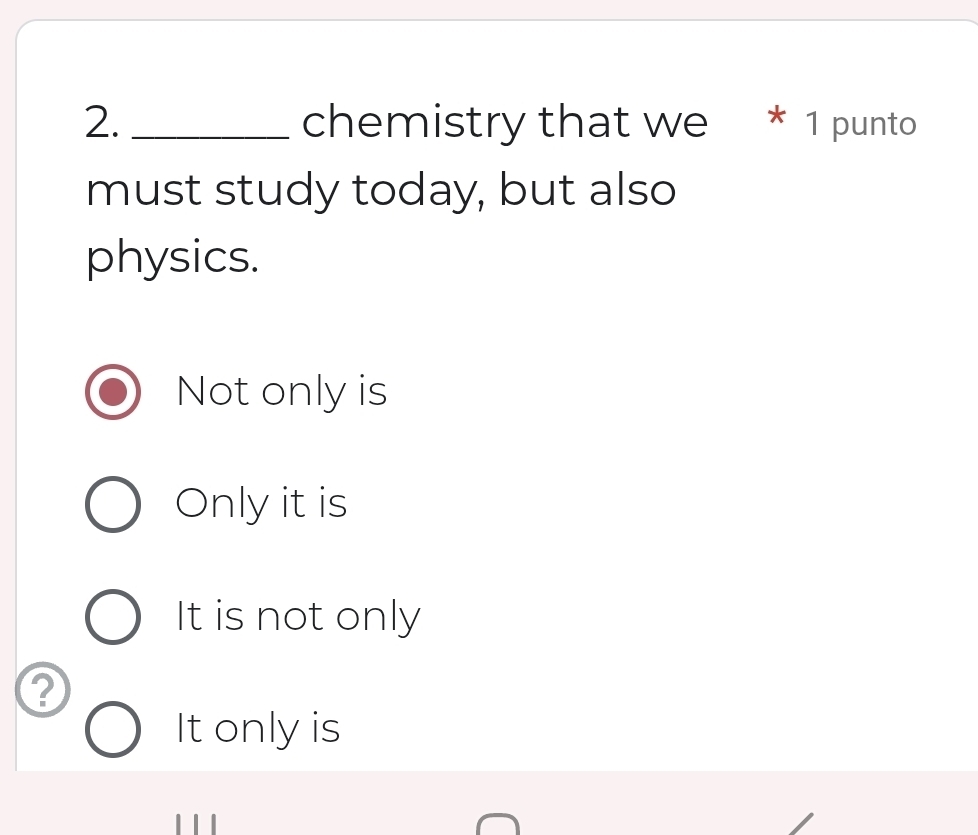
Task: Tap the 'must study today, but also' line
Action: coord(381,190)
